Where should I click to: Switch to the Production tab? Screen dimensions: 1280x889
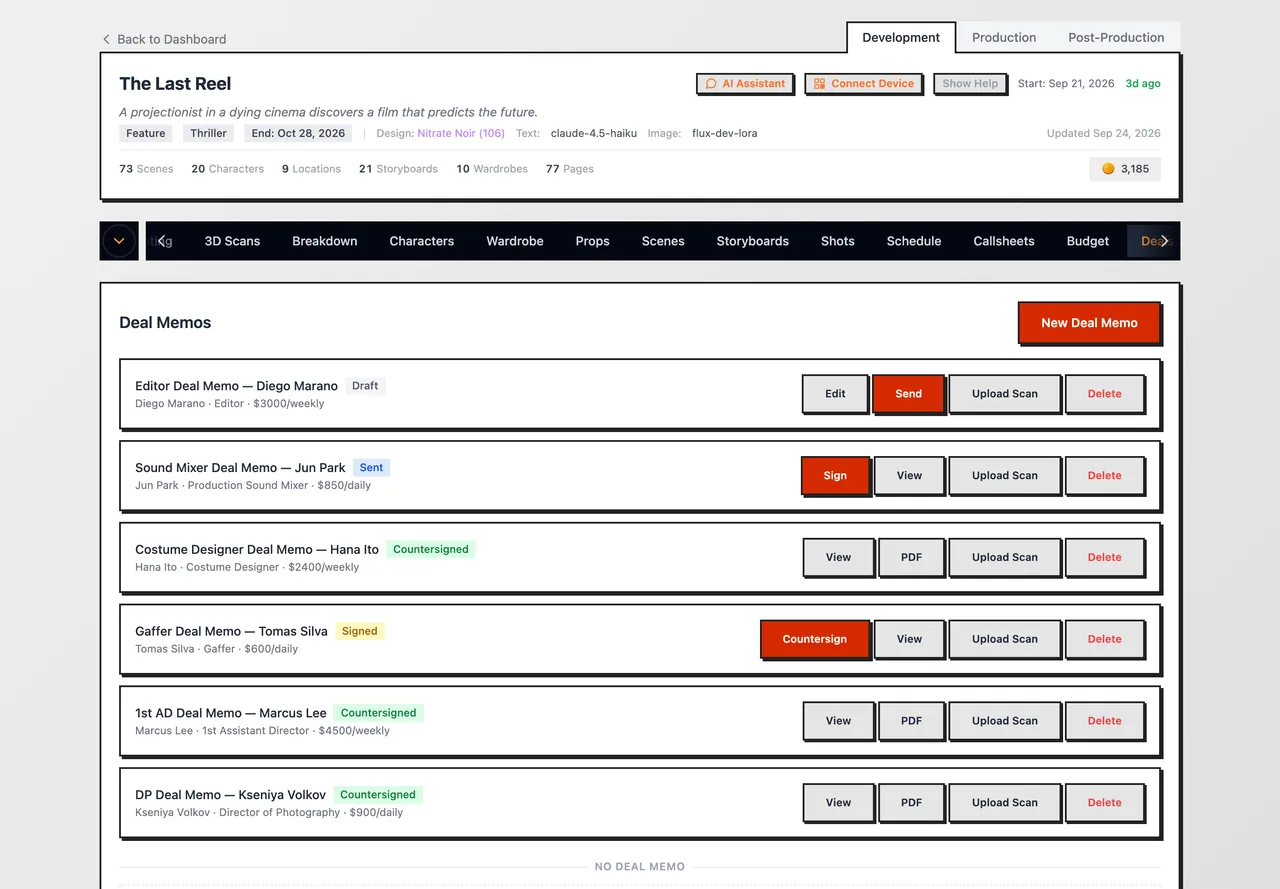pyautogui.click(x=1004, y=37)
